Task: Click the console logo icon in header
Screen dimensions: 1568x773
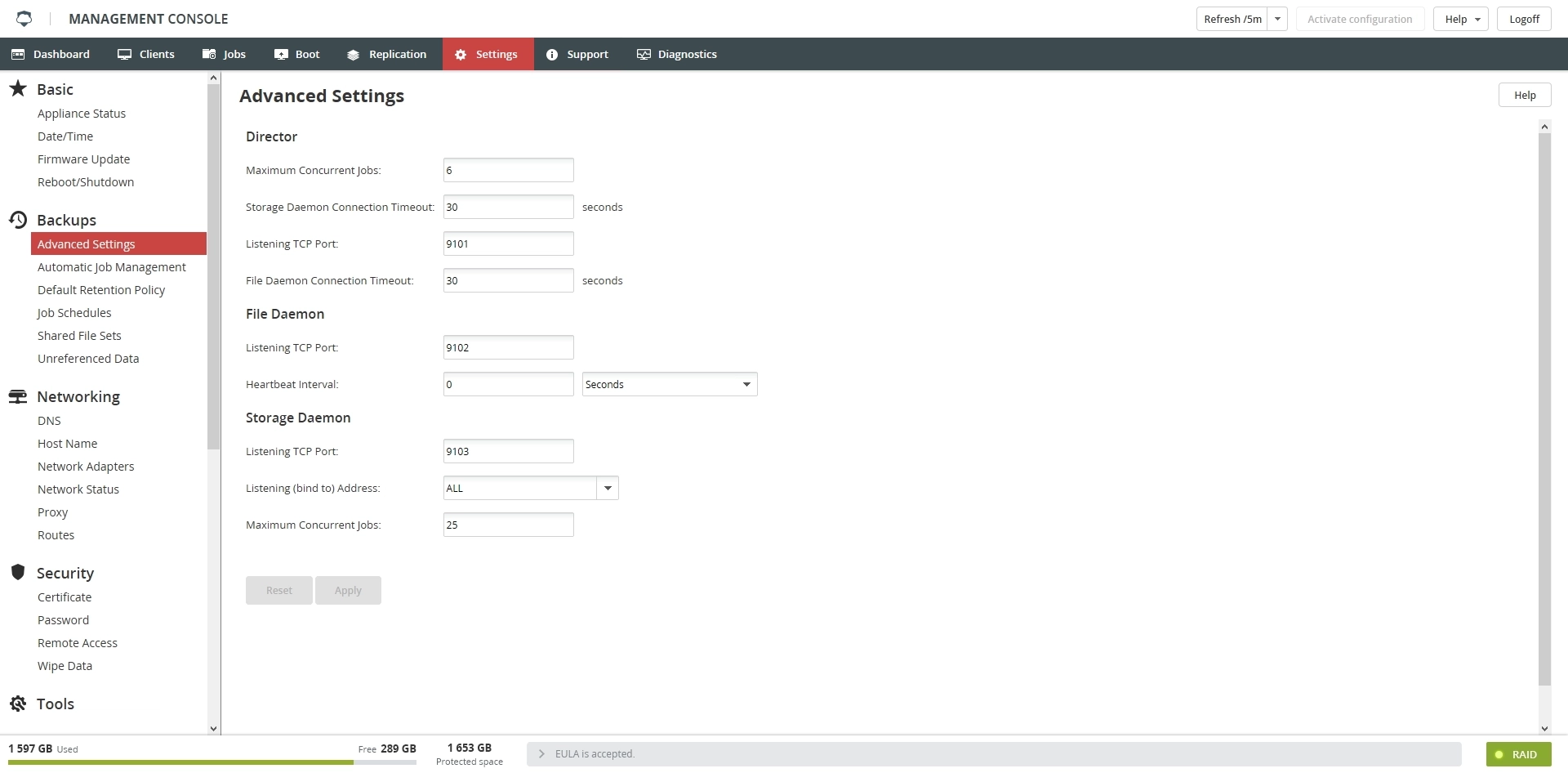Action: [24, 19]
